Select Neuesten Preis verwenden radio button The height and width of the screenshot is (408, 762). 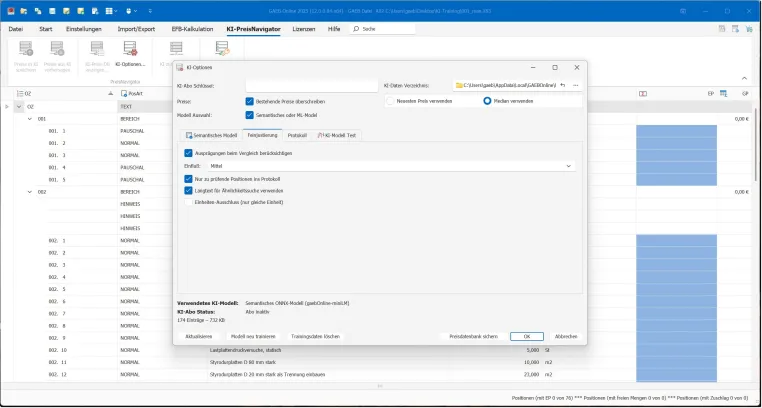pos(390,102)
